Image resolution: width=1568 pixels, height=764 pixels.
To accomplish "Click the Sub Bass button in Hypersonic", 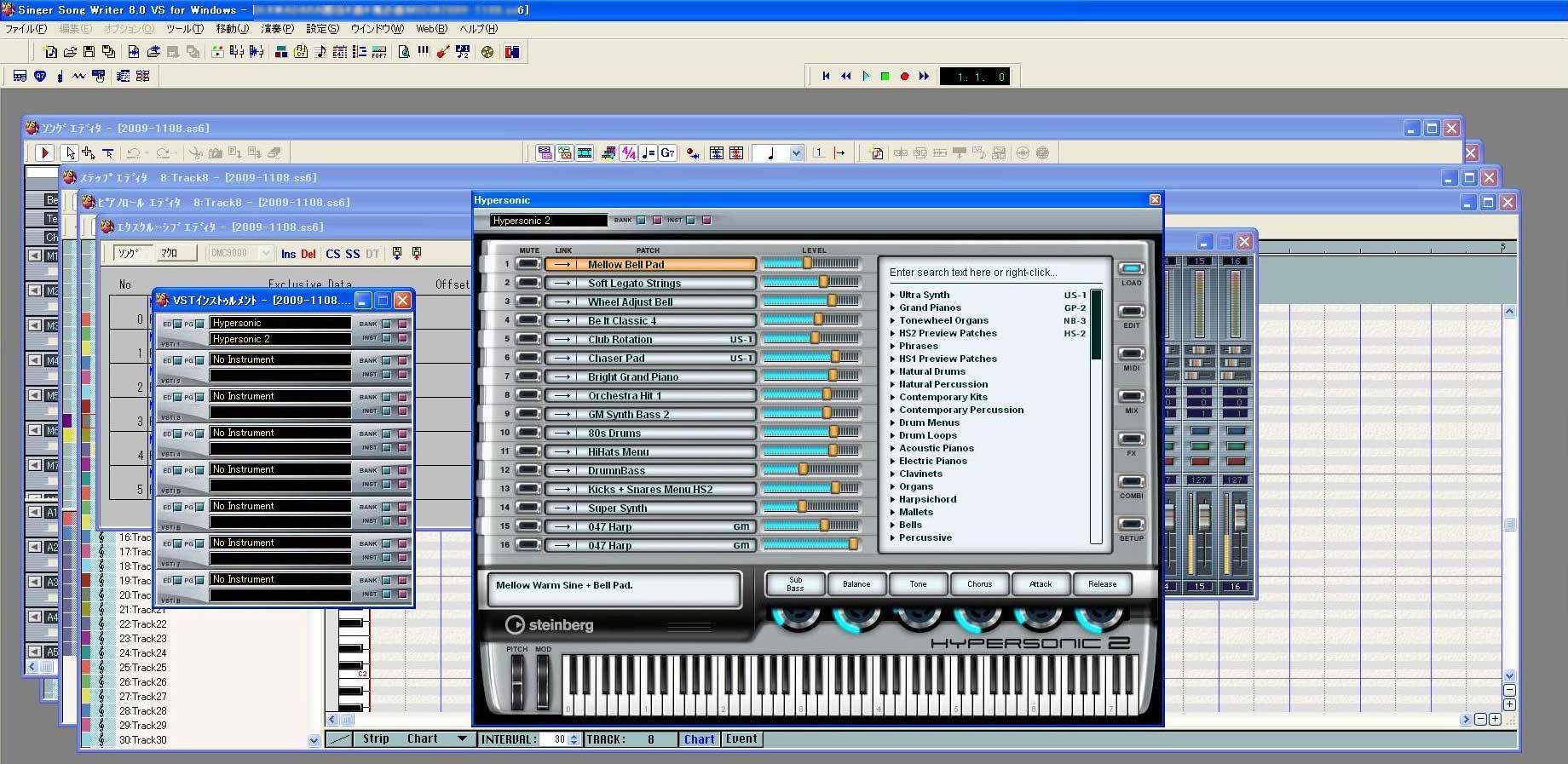I will coord(795,583).
